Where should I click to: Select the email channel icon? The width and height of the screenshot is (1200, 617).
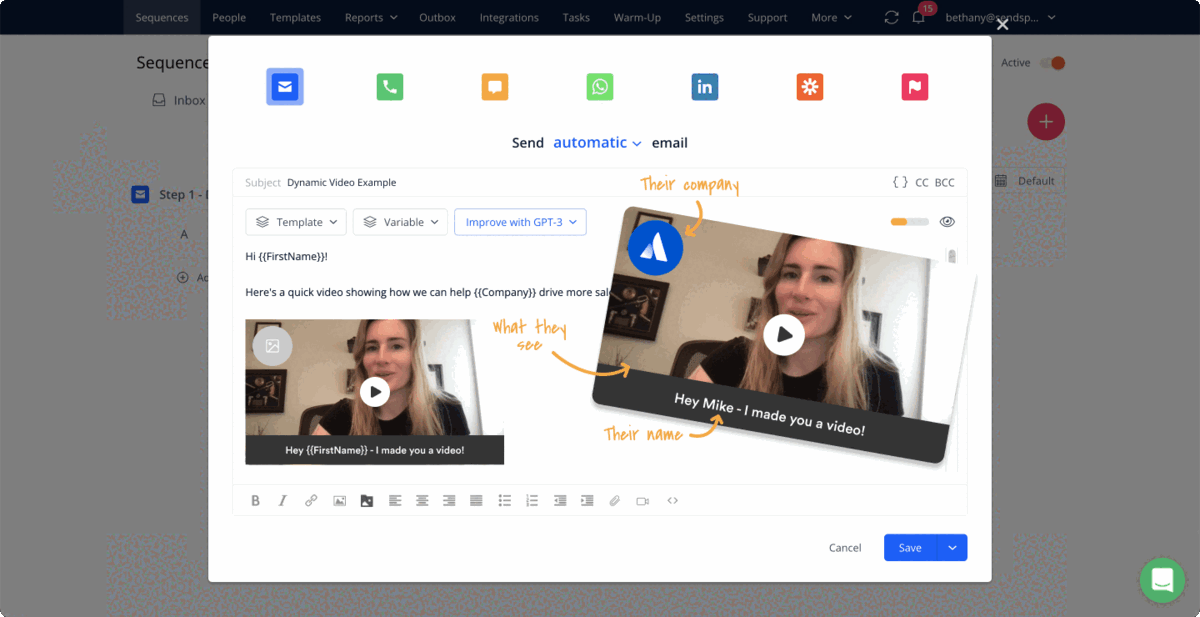click(x=284, y=87)
